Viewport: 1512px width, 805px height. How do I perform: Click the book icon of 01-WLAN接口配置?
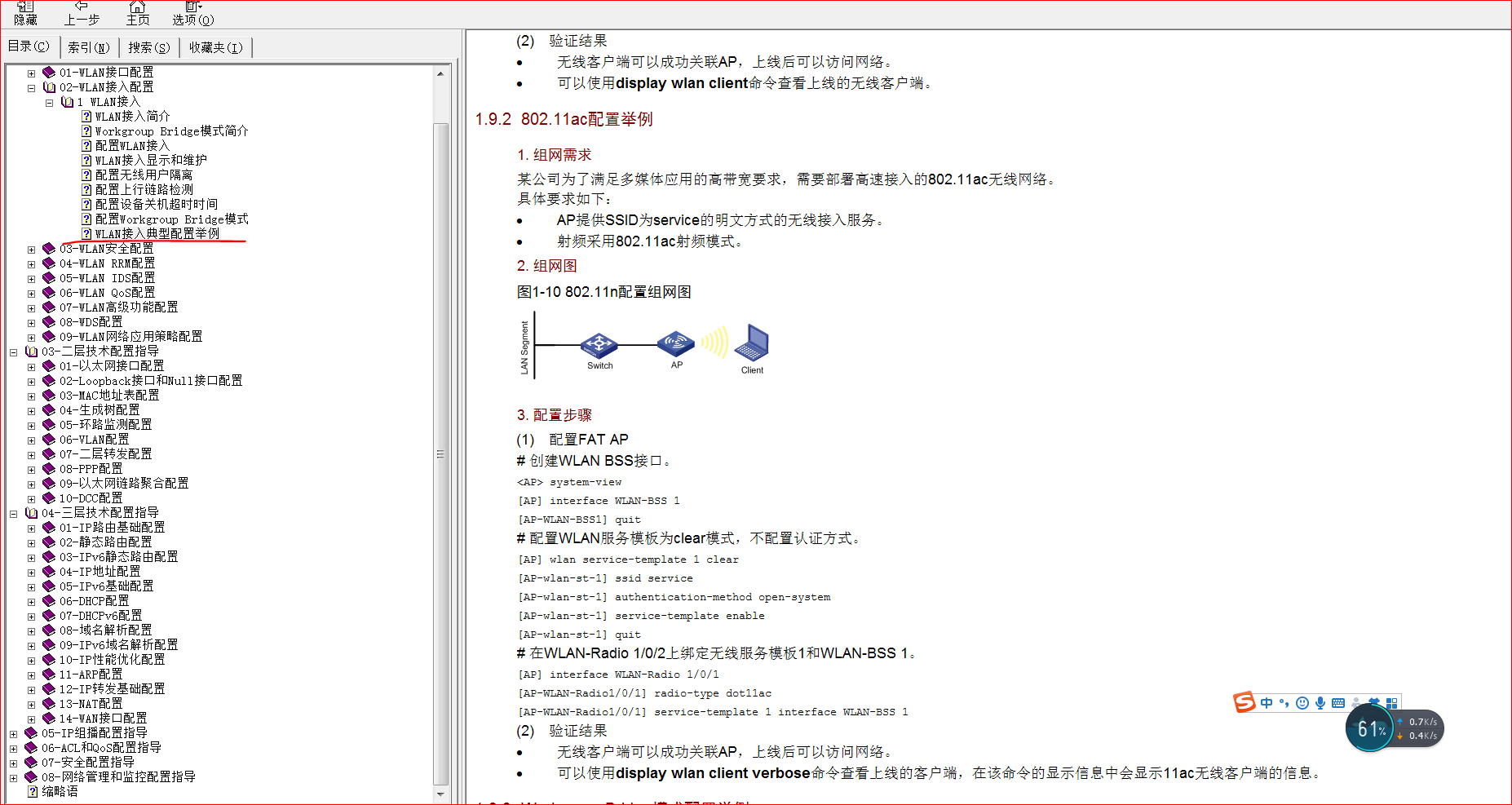click(x=49, y=73)
